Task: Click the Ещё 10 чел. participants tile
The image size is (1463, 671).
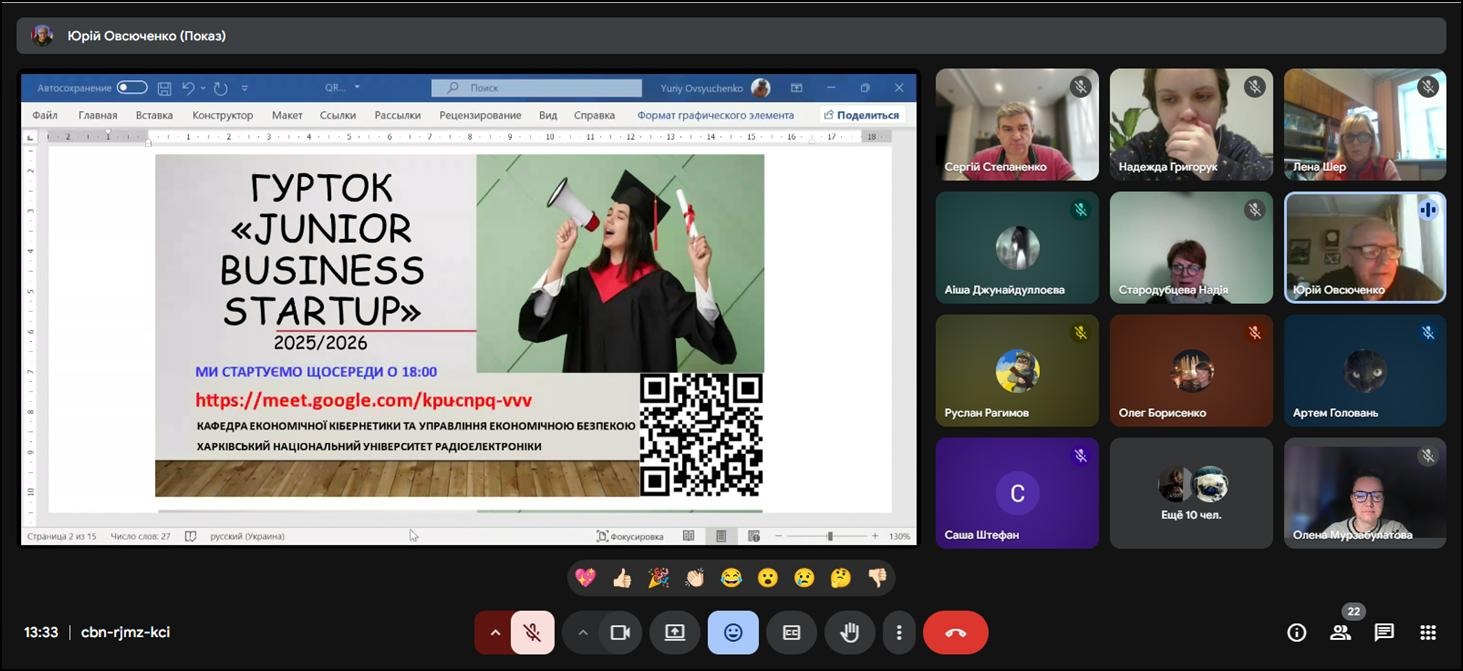Action: tap(1190, 493)
